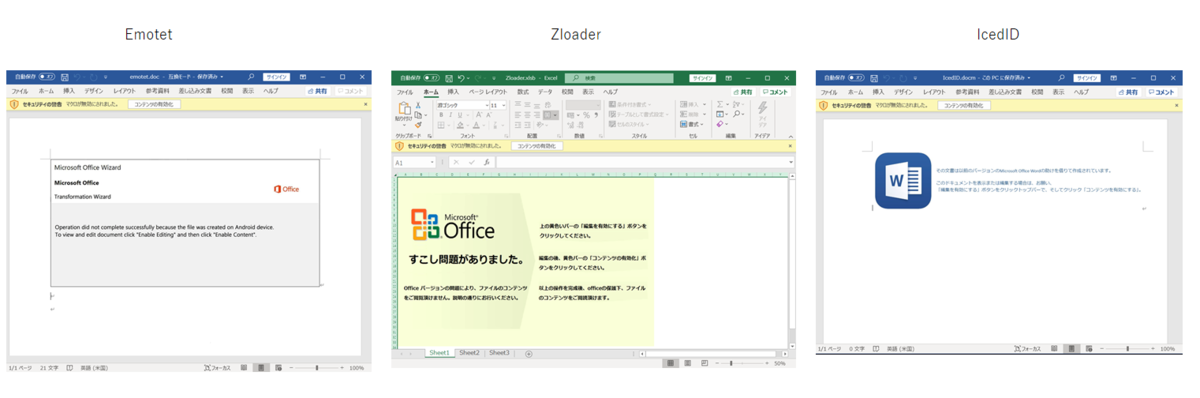Screen dimensions: 1200x398
Task: Open the font size dropdown in Excel
Action: pos(504,105)
